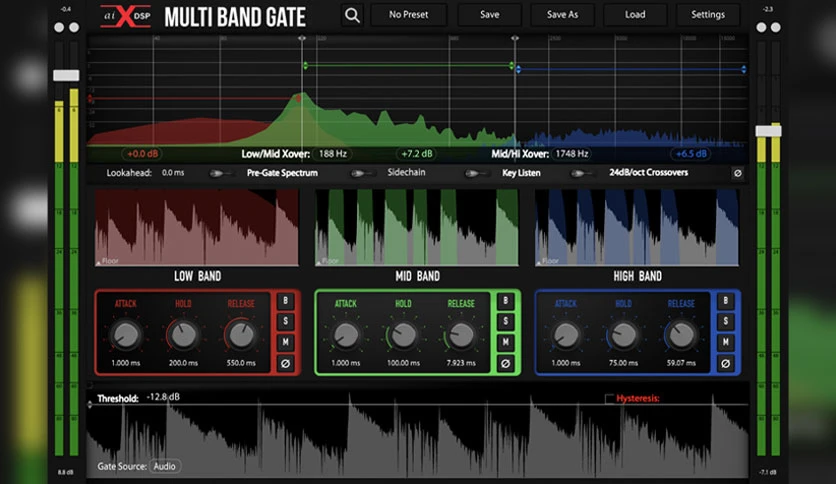The width and height of the screenshot is (836, 484).
Task: Click the high band B (bypass) button
Action: point(725,301)
